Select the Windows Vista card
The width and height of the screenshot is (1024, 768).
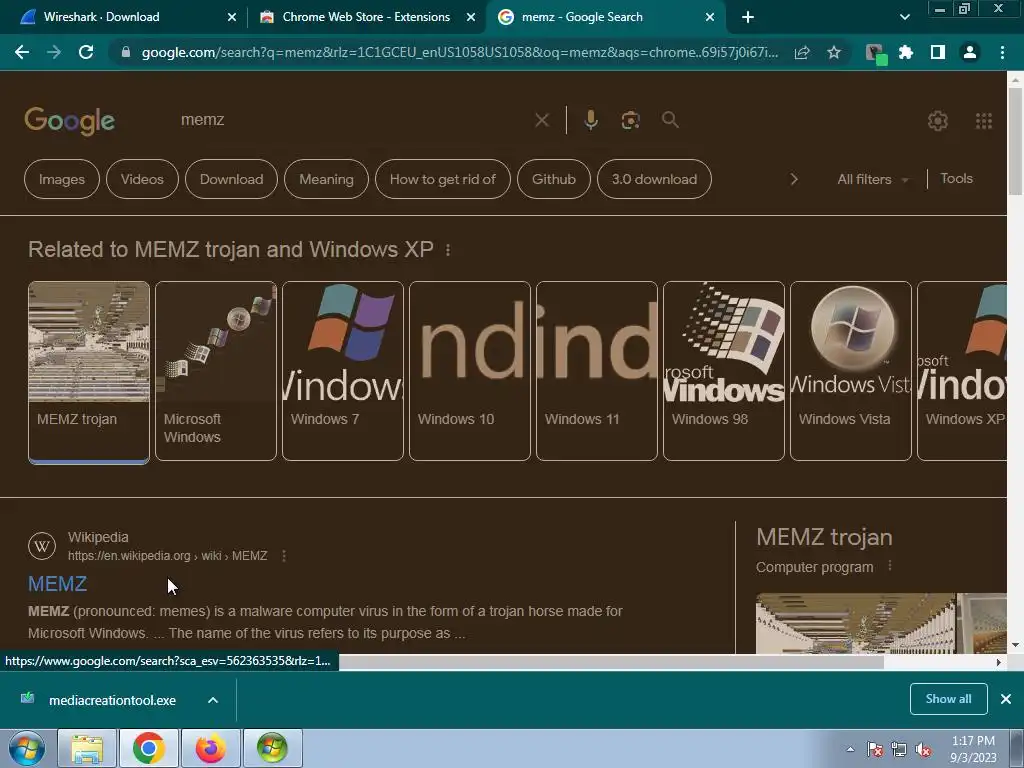(851, 371)
